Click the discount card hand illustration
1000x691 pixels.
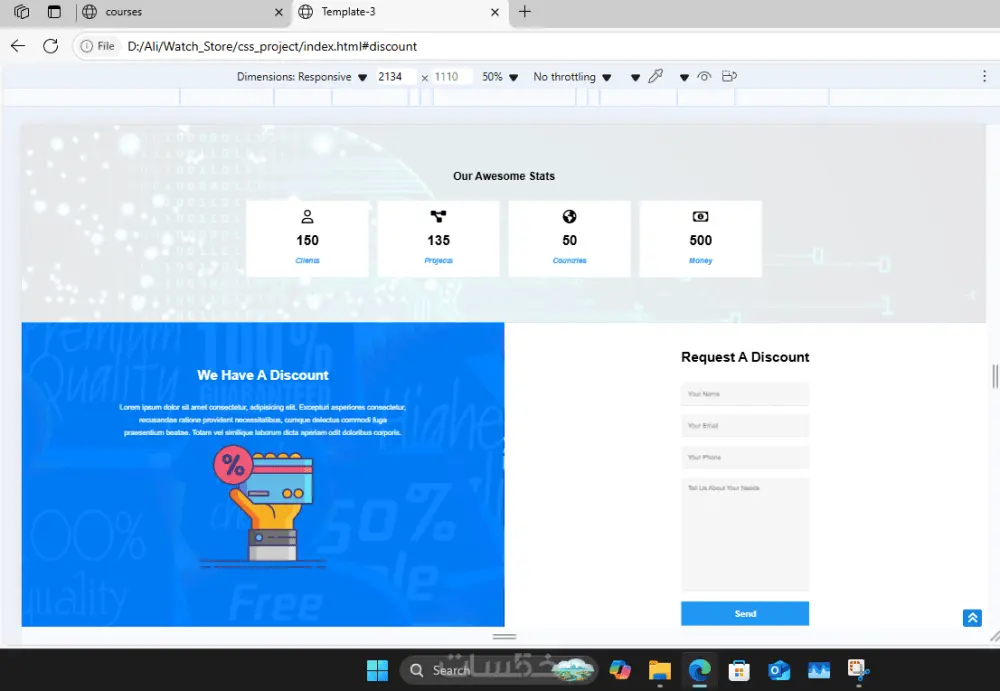[x=263, y=505]
